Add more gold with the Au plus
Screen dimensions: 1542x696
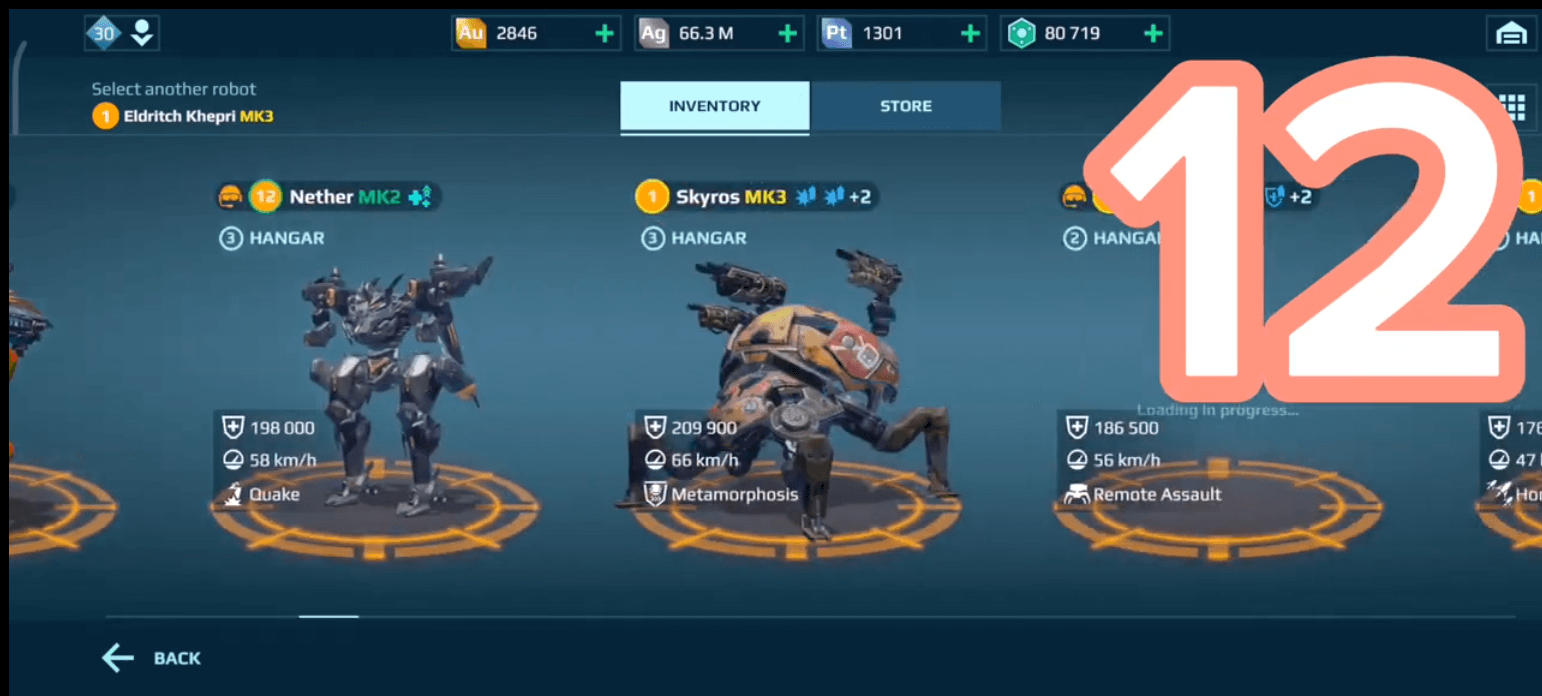604,33
